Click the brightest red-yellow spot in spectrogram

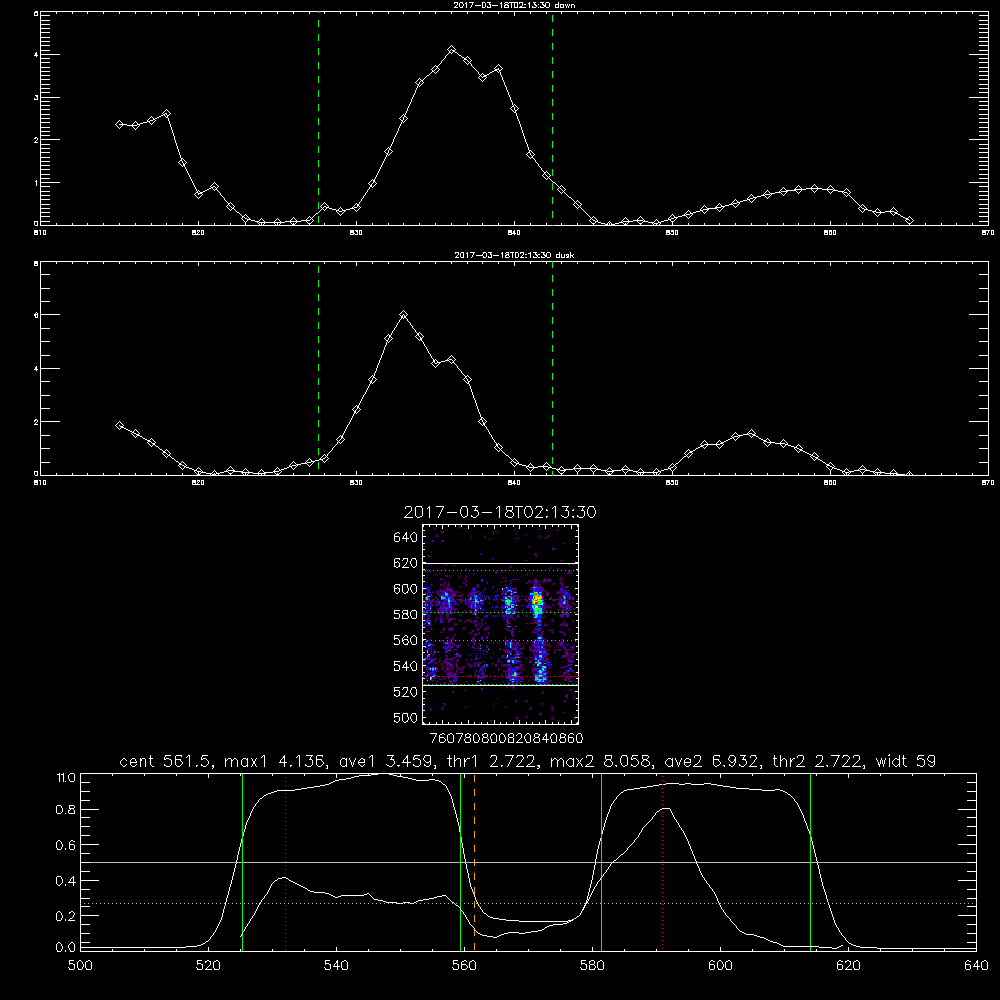537,599
